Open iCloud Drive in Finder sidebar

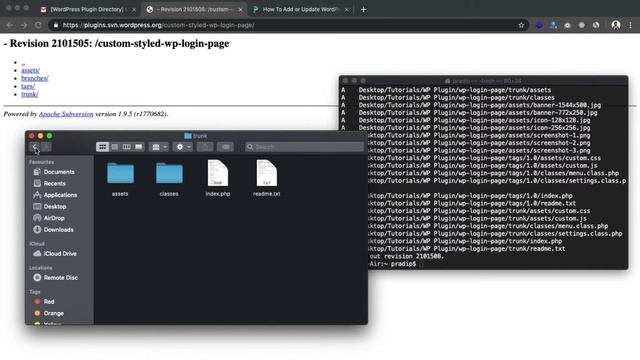[60, 253]
